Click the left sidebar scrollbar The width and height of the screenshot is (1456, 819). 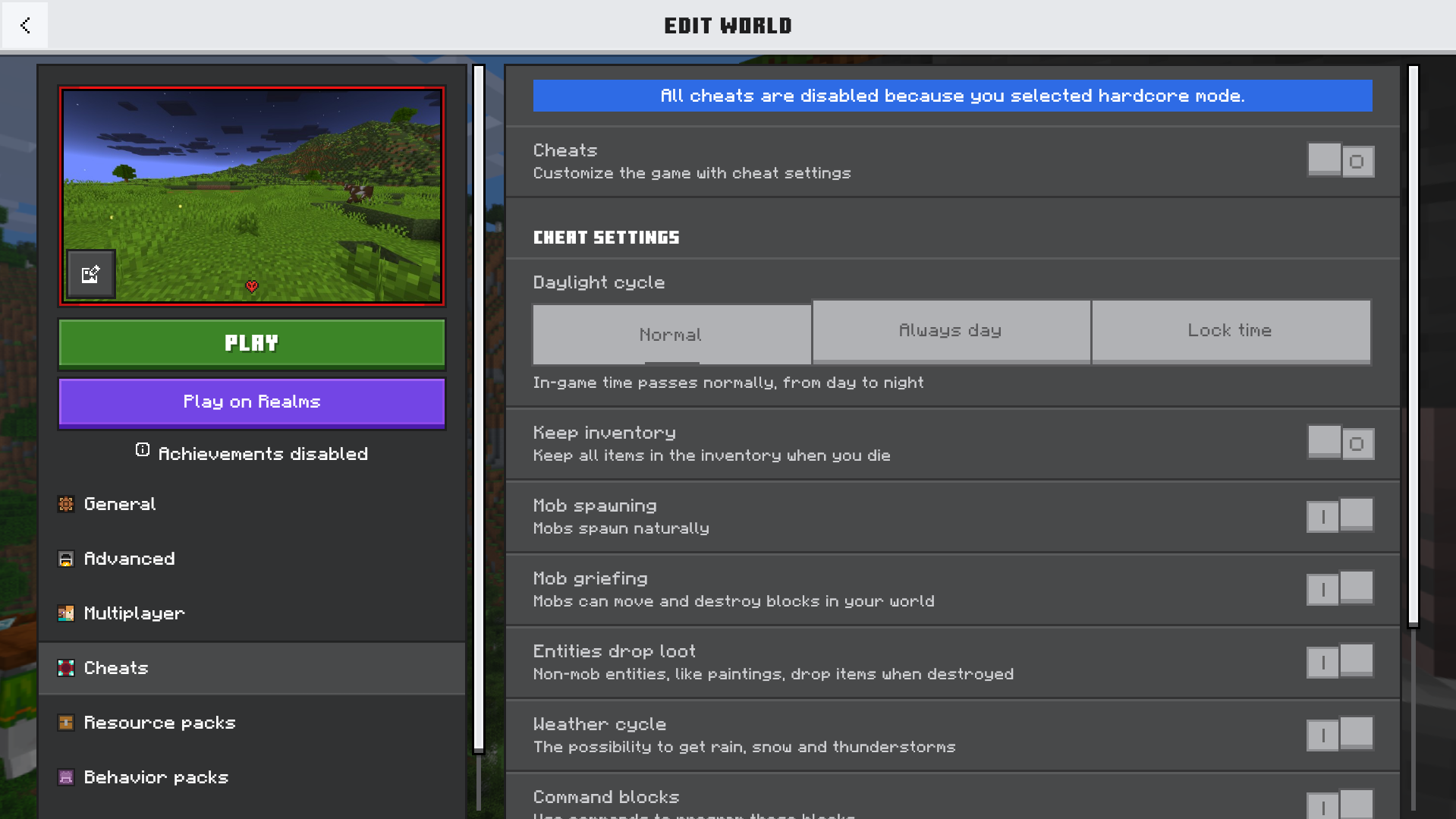click(x=479, y=409)
